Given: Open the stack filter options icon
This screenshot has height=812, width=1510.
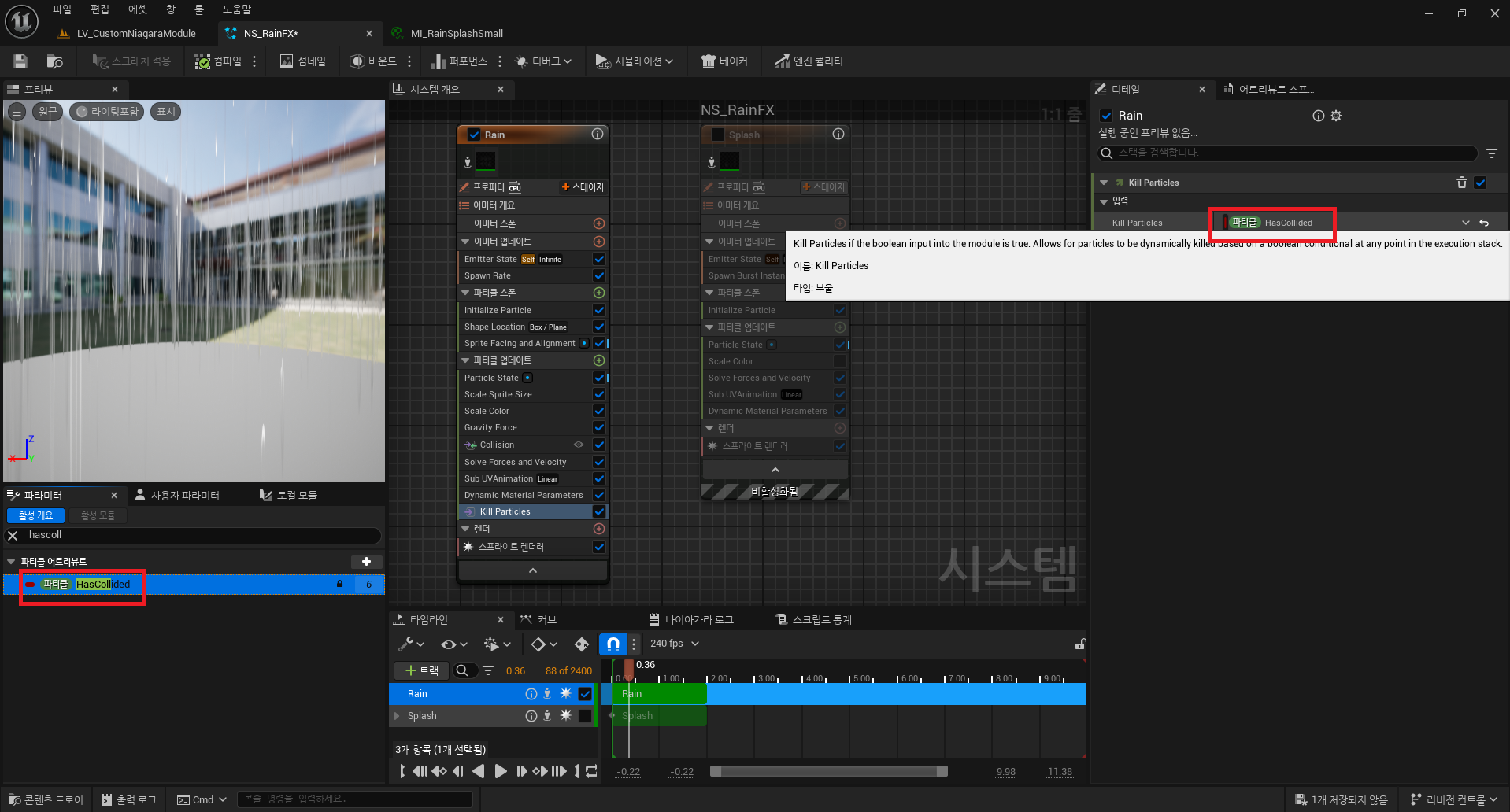Looking at the screenshot, I should tap(1492, 153).
